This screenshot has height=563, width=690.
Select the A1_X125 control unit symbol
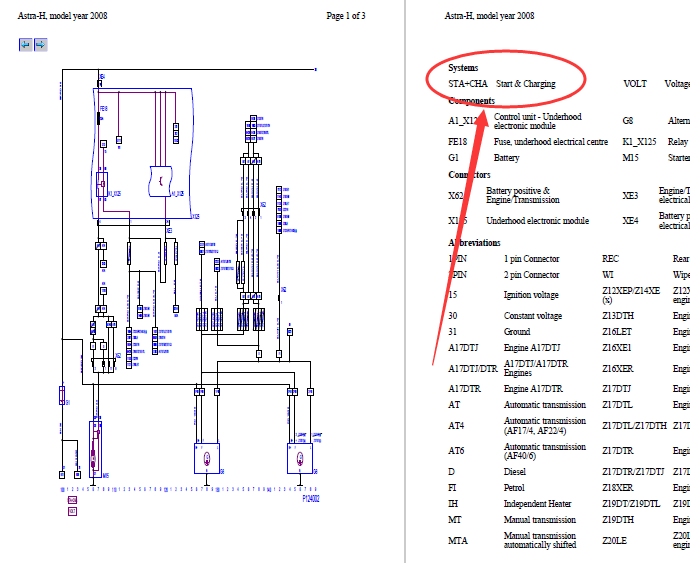click(161, 181)
